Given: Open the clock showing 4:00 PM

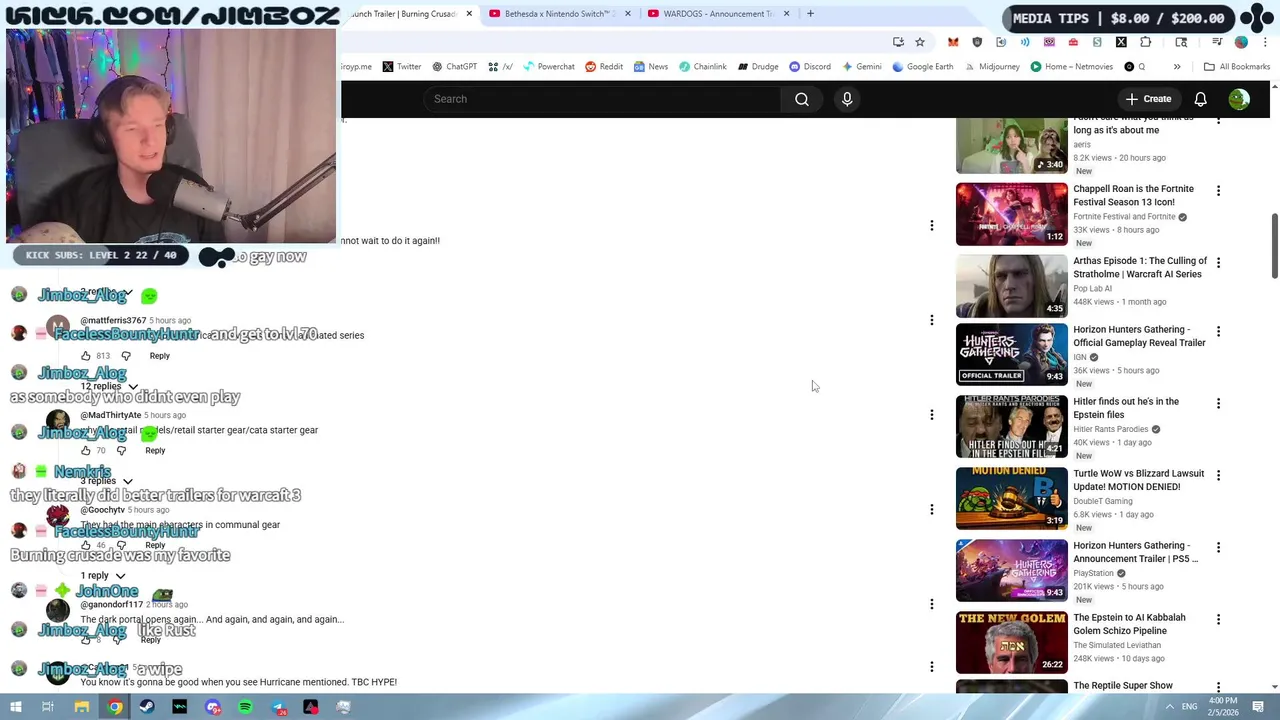Looking at the screenshot, I should pyautogui.click(x=1223, y=706).
